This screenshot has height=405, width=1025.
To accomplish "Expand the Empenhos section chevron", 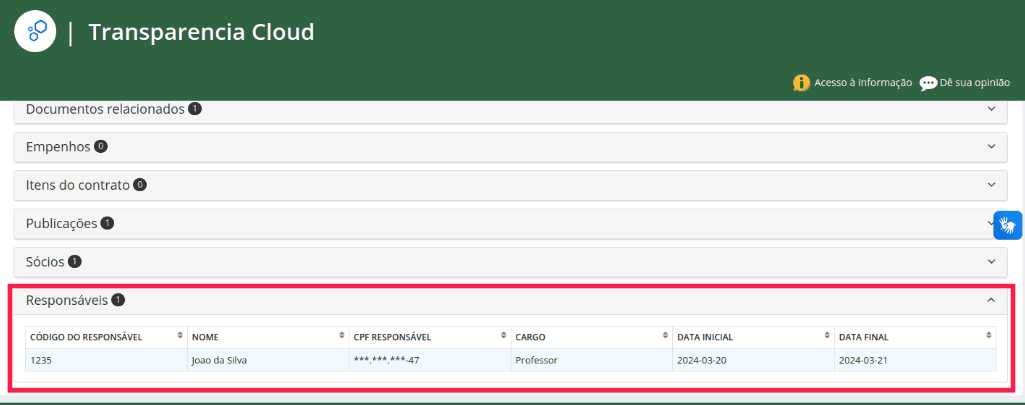I will (991, 147).
